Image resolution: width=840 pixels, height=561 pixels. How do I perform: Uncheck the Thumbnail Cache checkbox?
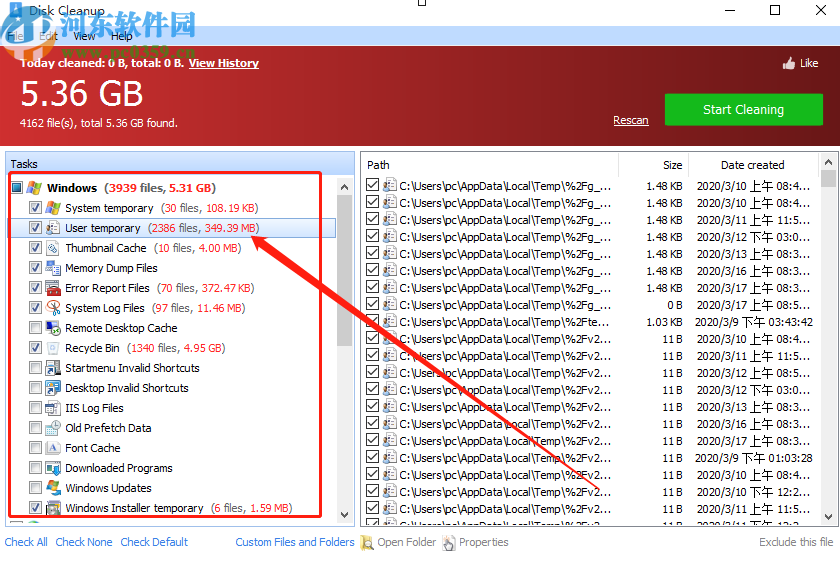point(35,248)
